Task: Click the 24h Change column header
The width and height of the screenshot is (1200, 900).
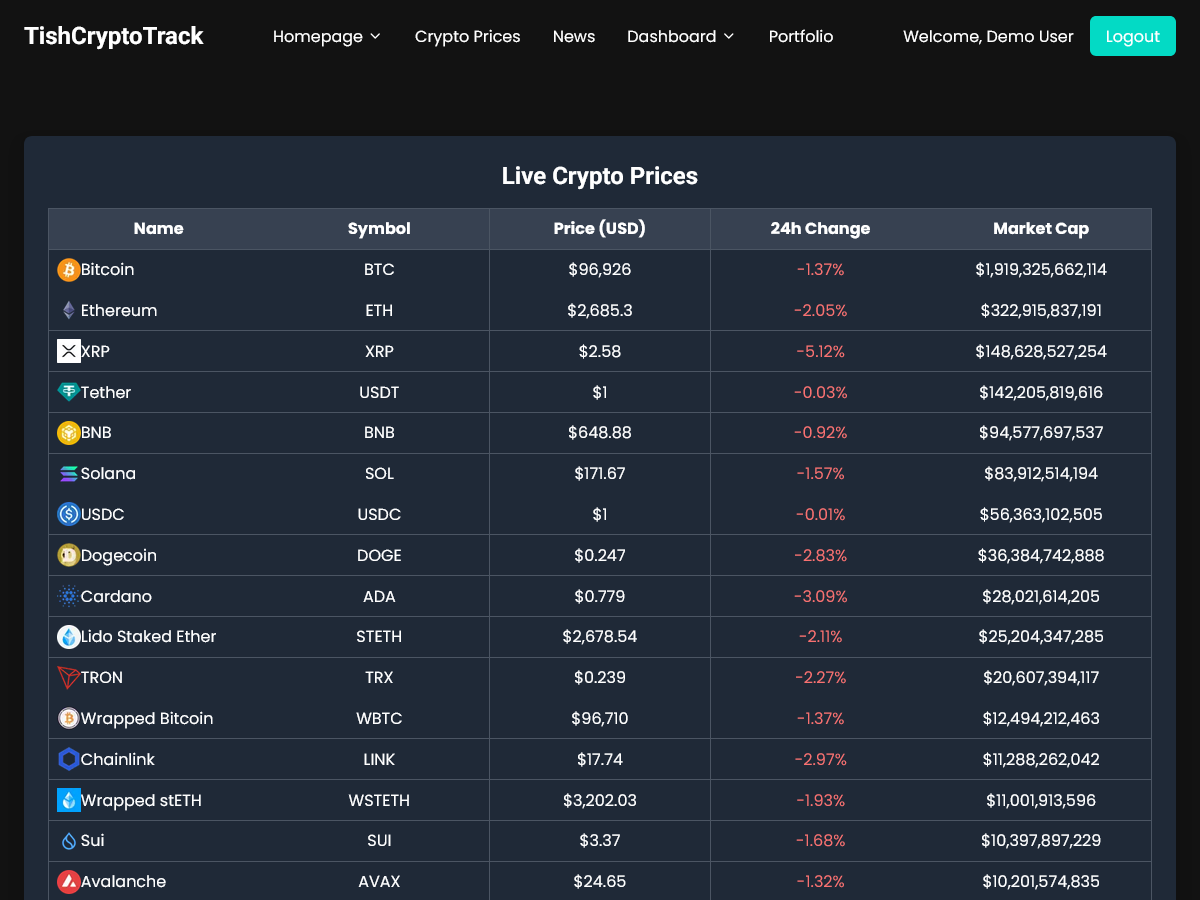Action: coord(820,229)
